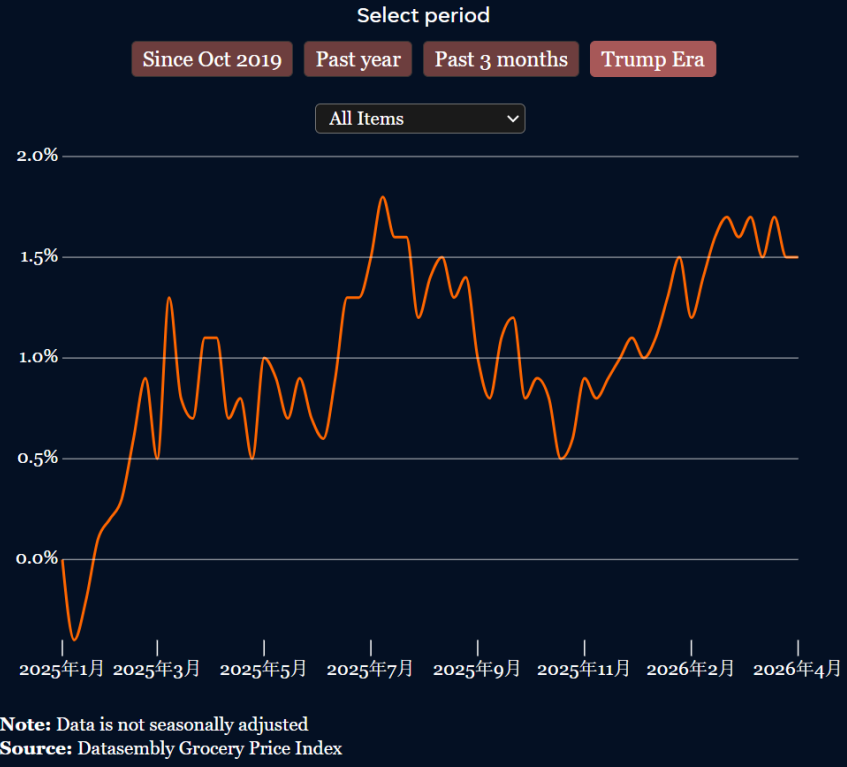The width and height of the screenshot is (847, 767).
Task: Open the All Items category dropdown
Action: [x=420, y=118]
